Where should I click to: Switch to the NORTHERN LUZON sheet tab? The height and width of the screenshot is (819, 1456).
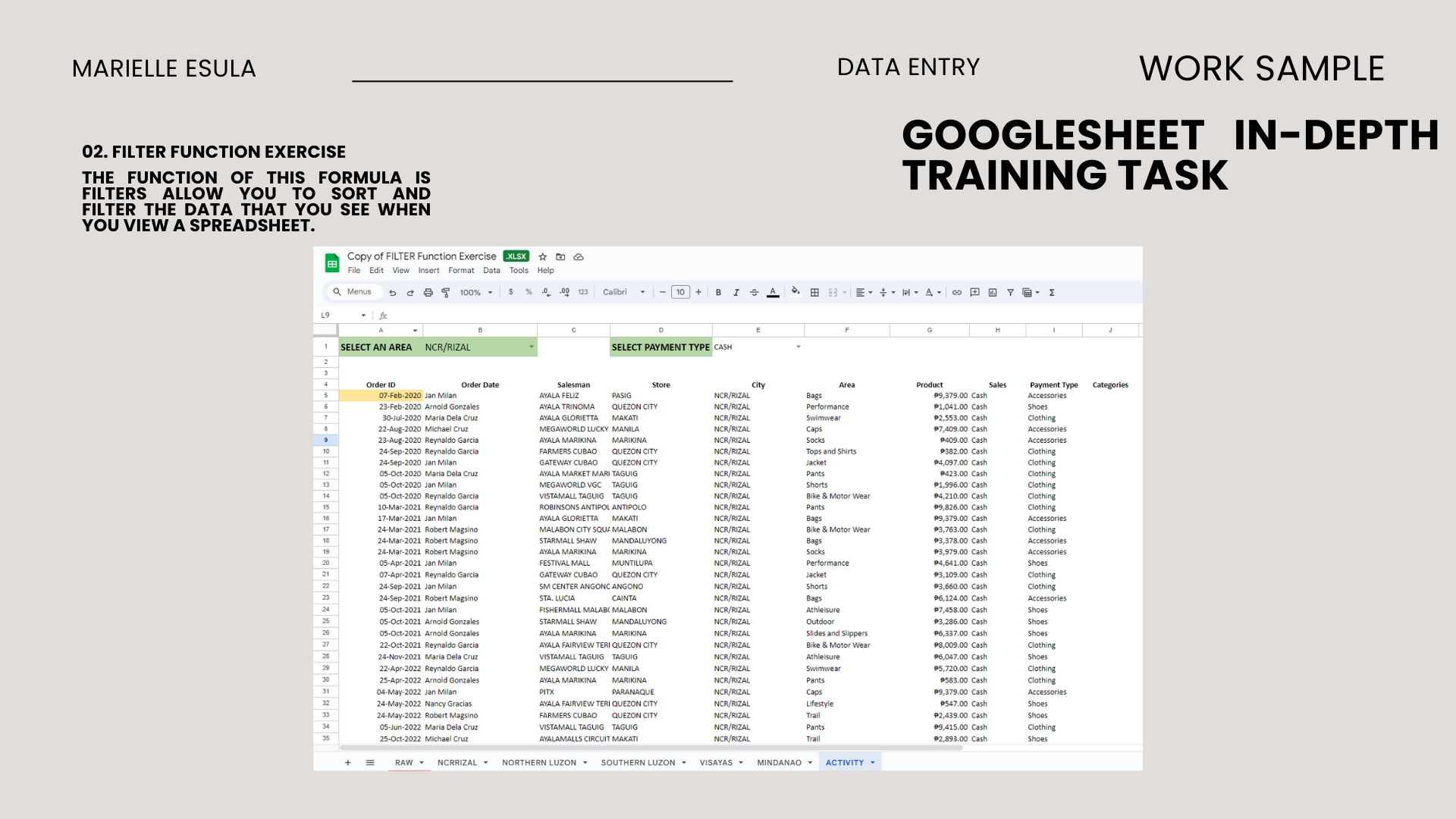[x=539, y=763]
